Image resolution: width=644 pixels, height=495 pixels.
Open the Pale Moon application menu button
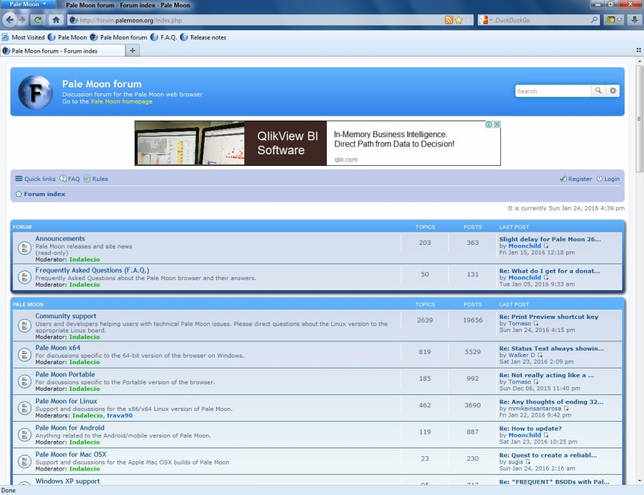click(29, 4)
